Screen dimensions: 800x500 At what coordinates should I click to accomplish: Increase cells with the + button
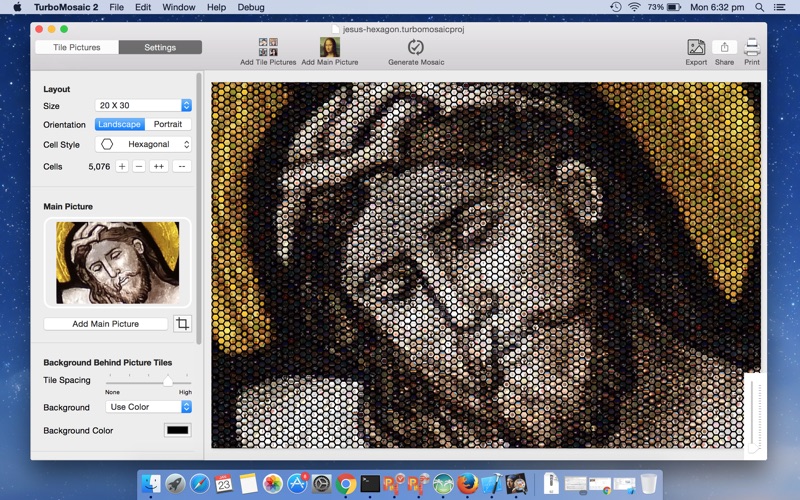tap(122, 166)
